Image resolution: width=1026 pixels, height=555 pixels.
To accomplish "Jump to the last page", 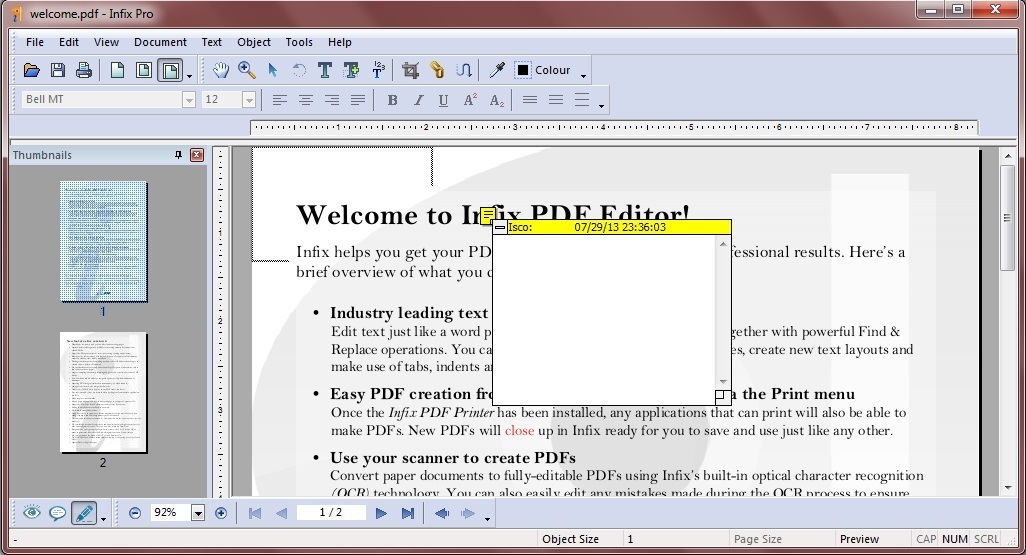I will [408, 513].
